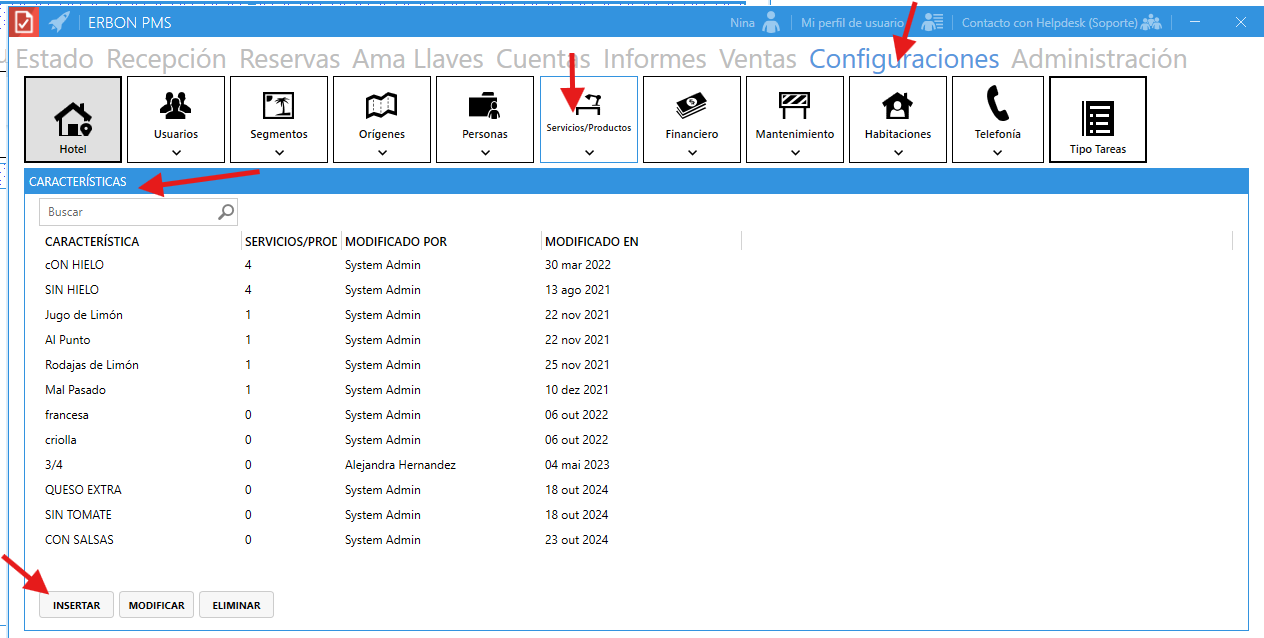Viewport: 1264px width, 638px height.
Task: Click the rocket icon in title bar
Action: click(x=59, y=22)
